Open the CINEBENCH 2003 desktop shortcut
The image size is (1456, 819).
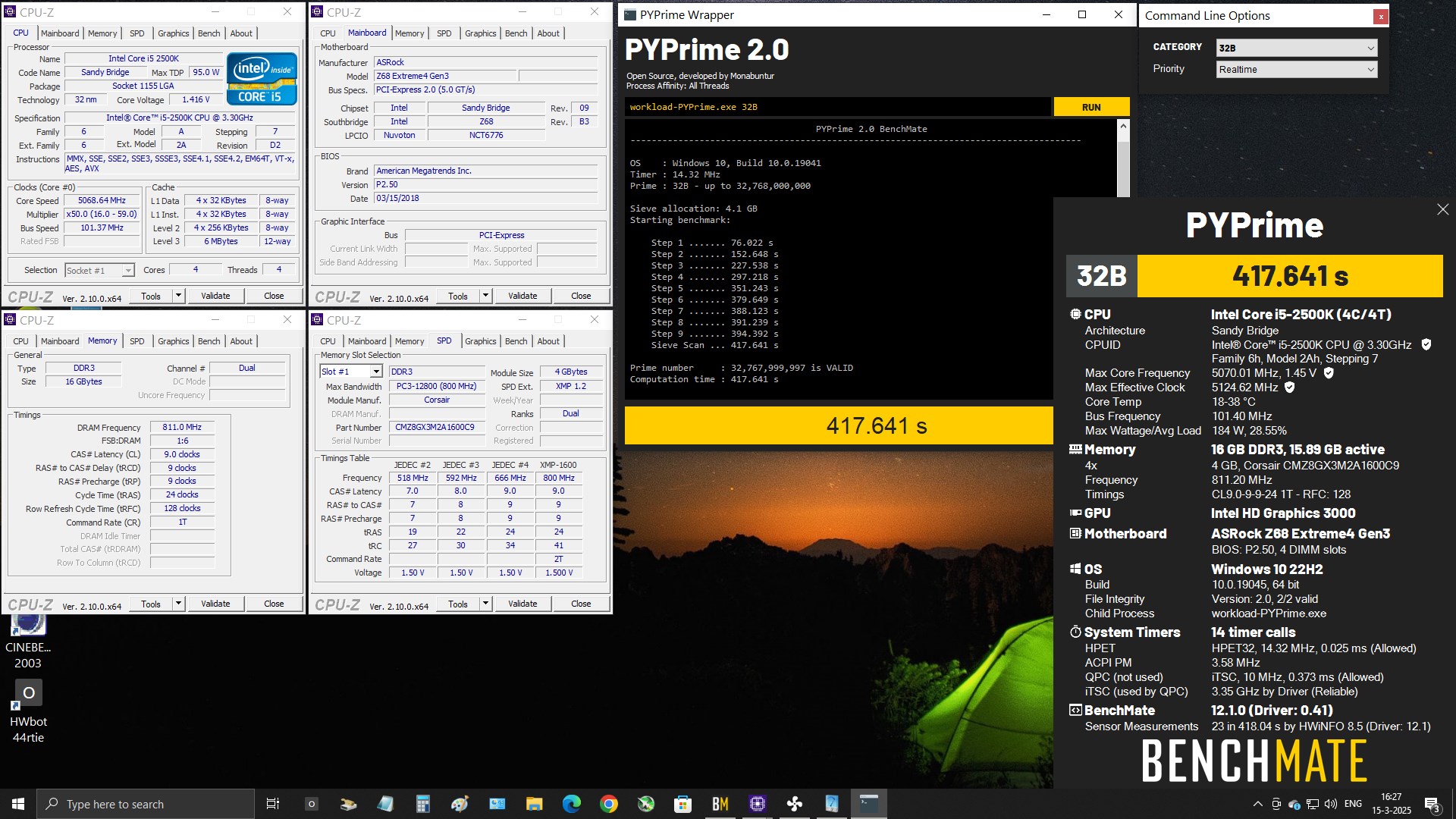pyautogui.click(x=28, y=642)
